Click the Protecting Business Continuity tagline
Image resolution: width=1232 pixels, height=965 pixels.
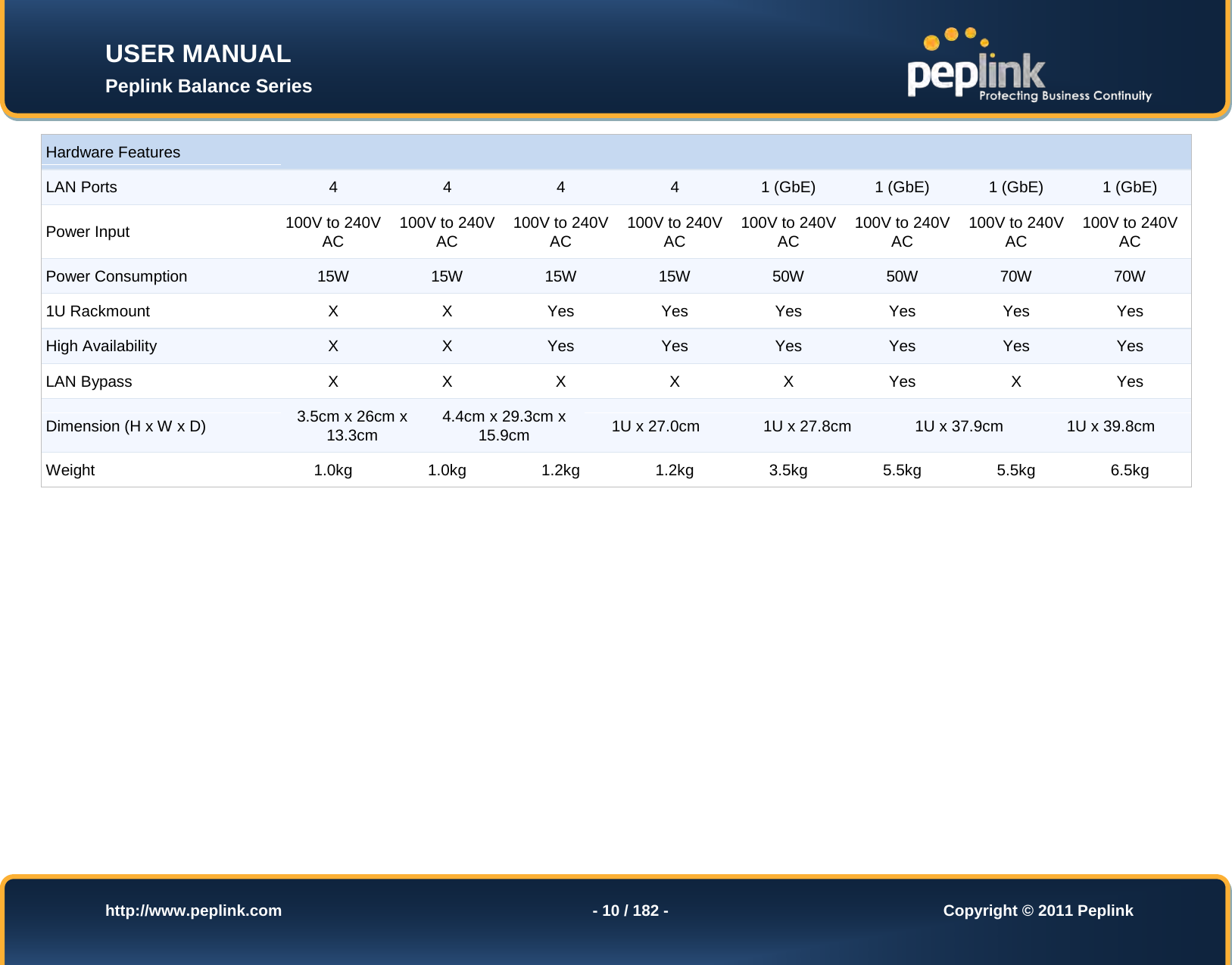(1065, 95)
